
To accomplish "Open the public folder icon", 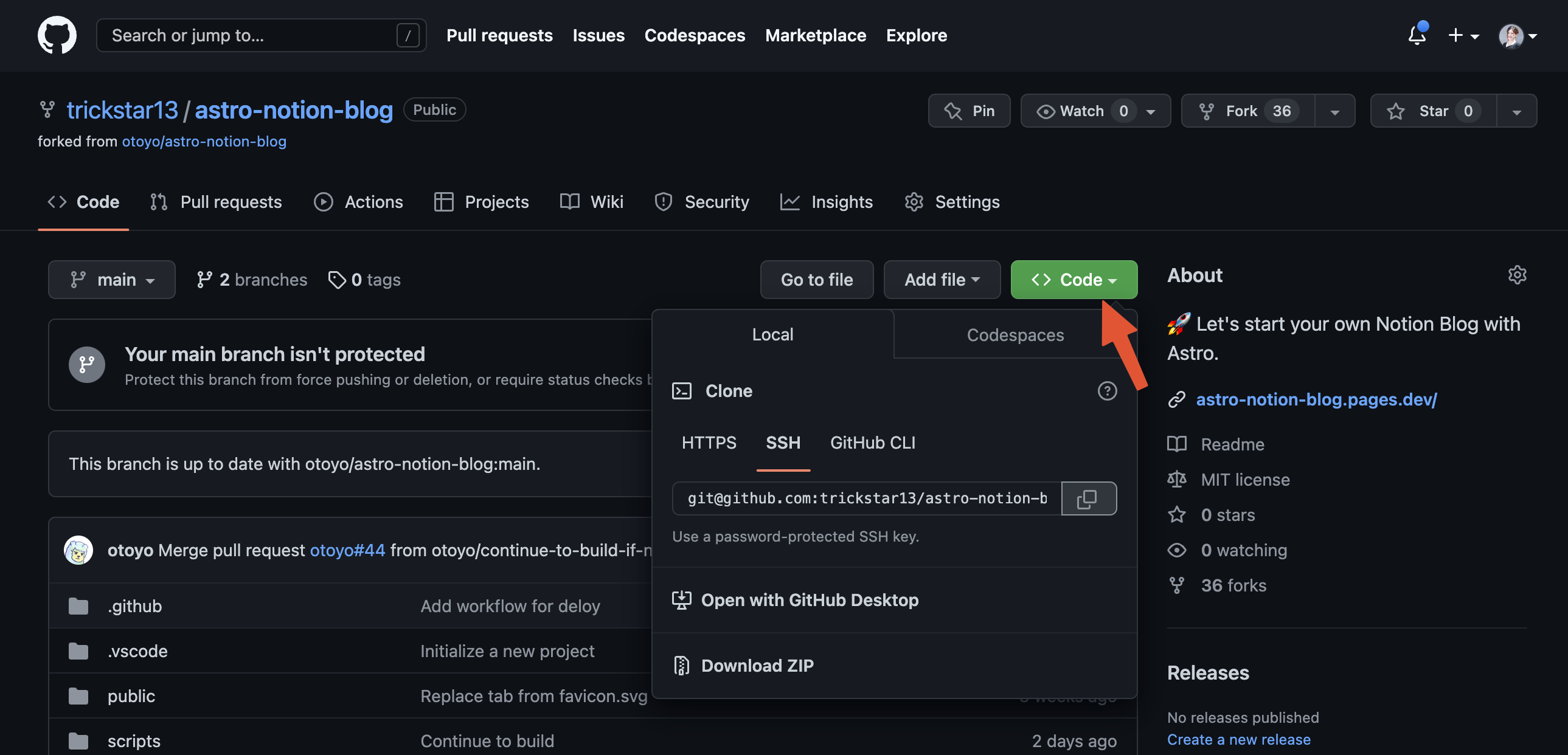I will (78, 696).
